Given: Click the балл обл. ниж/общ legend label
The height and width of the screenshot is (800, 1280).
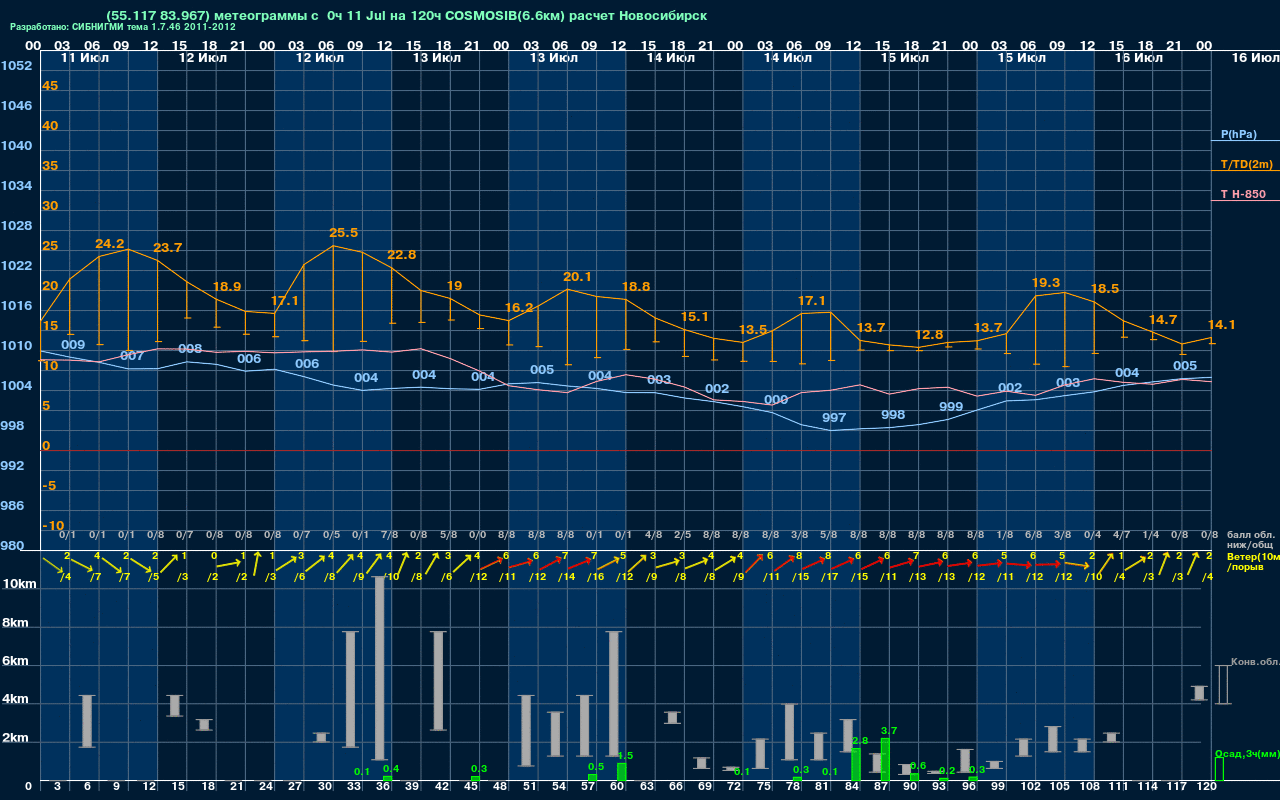Looking at the screenshot, I should [x=1251, y=540].
